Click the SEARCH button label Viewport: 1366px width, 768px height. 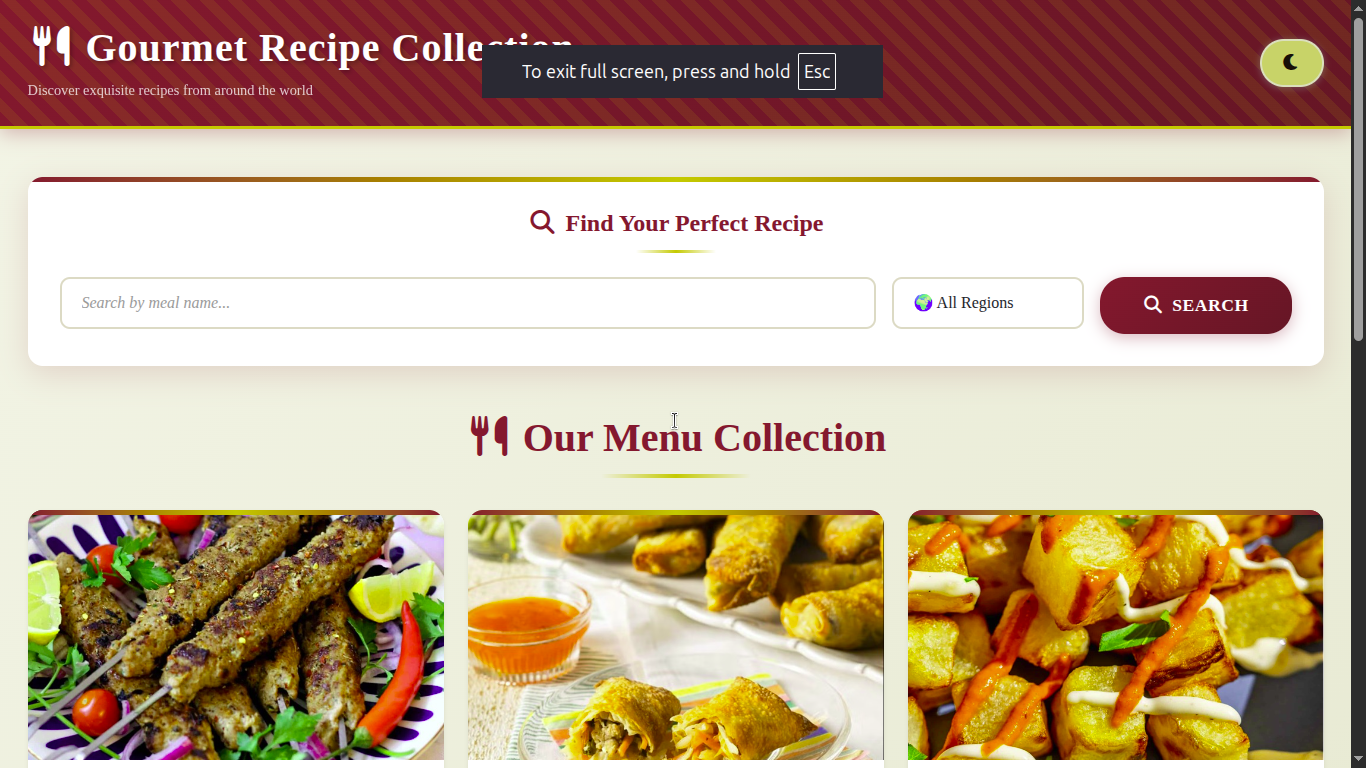1209,306
